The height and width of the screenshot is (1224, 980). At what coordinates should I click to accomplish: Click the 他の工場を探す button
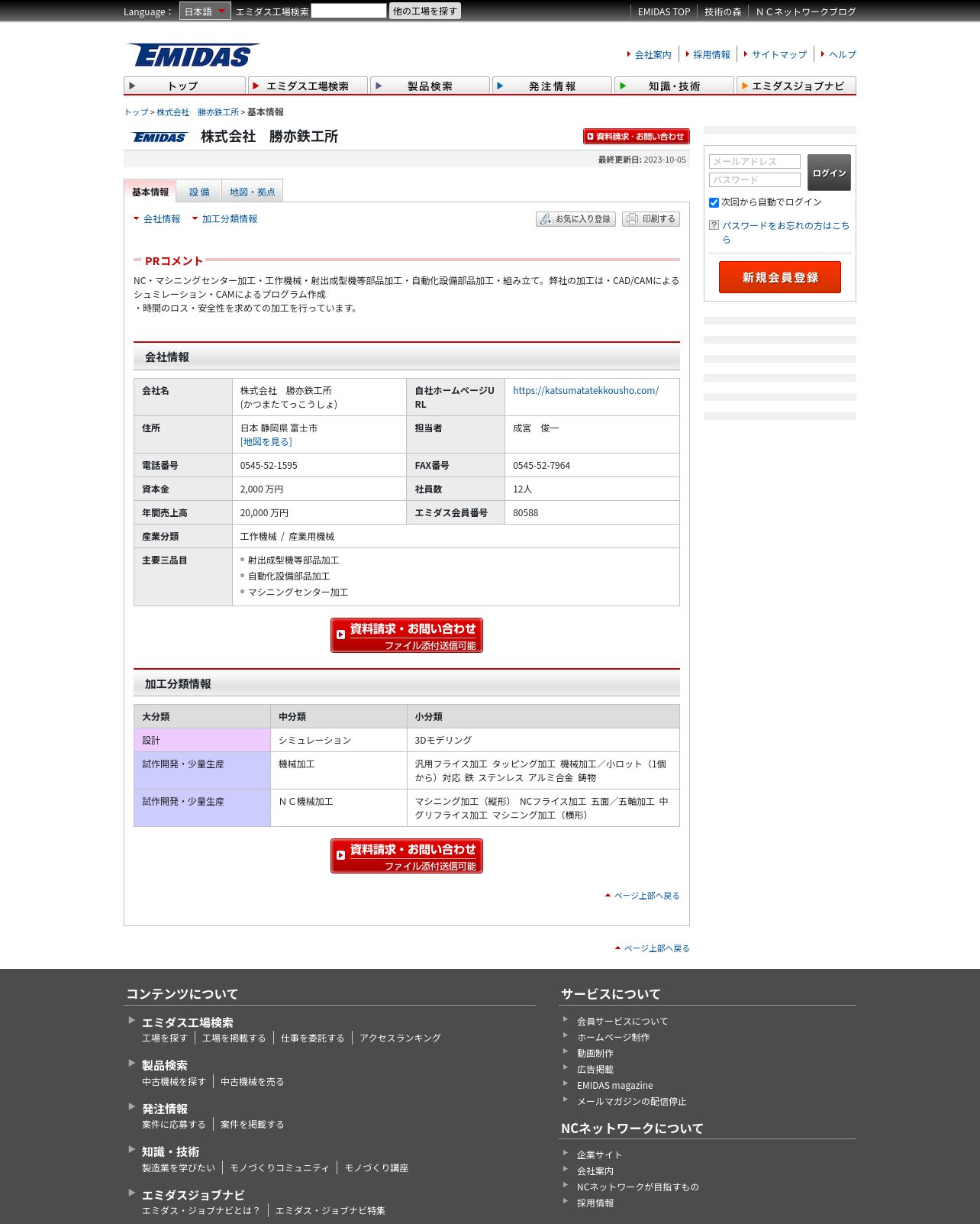coord(425,11)
